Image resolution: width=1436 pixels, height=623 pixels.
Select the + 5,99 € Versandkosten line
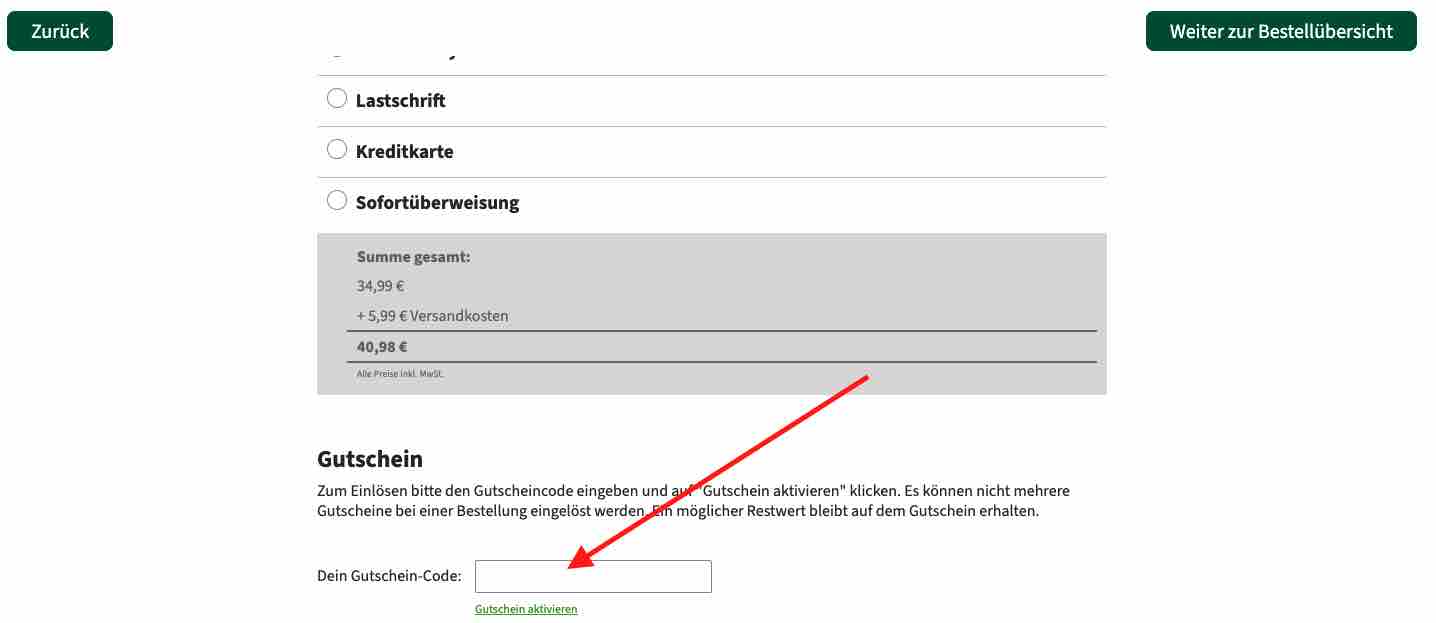pyautogui.click(x=433, y=316)
